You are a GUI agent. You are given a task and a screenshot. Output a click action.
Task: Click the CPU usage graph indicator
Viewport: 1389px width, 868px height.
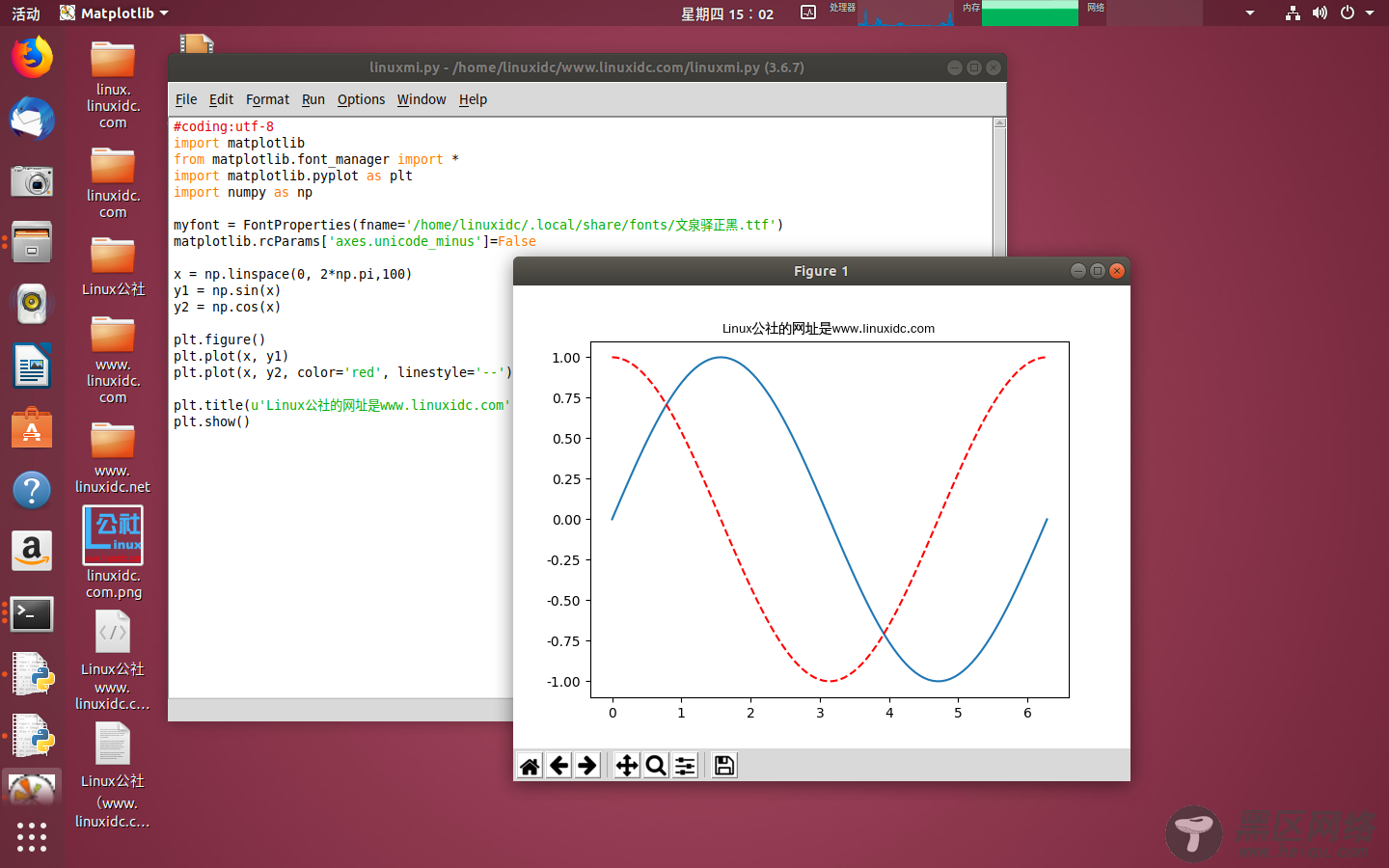(905, 14)
